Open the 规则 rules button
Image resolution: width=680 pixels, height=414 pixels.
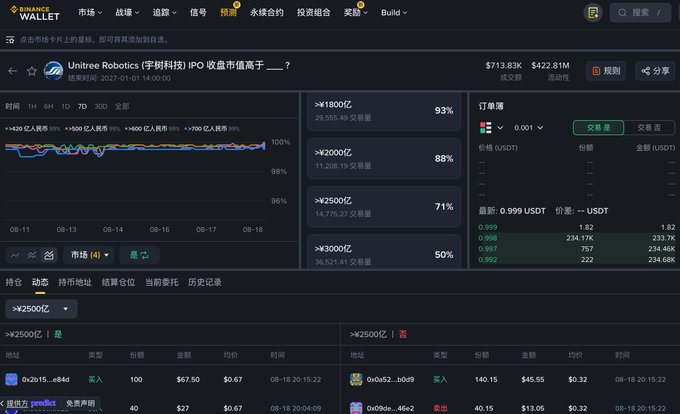(606, 71)
